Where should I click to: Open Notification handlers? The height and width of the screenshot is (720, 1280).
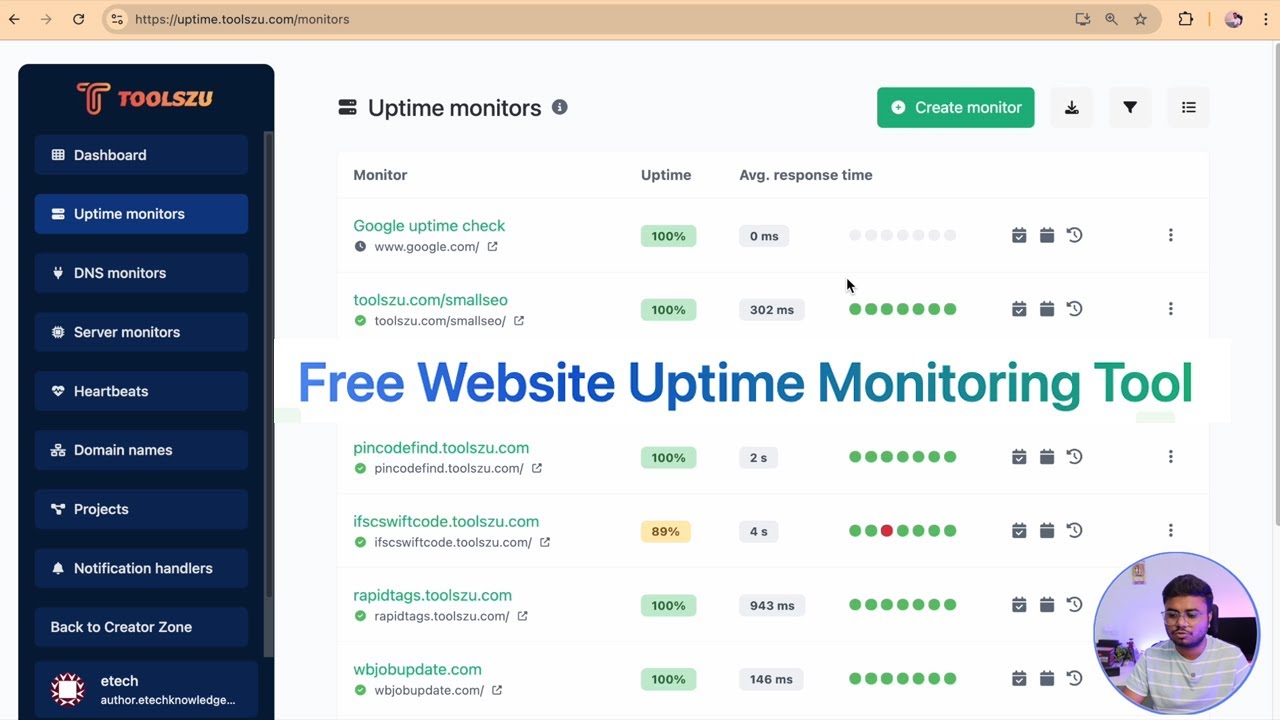[x=141, y=568]
